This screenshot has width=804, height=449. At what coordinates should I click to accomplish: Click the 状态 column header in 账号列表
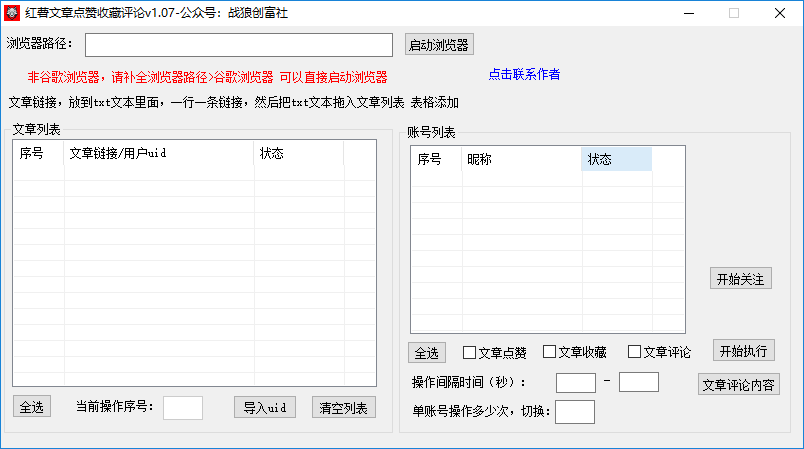pos(616,159)
